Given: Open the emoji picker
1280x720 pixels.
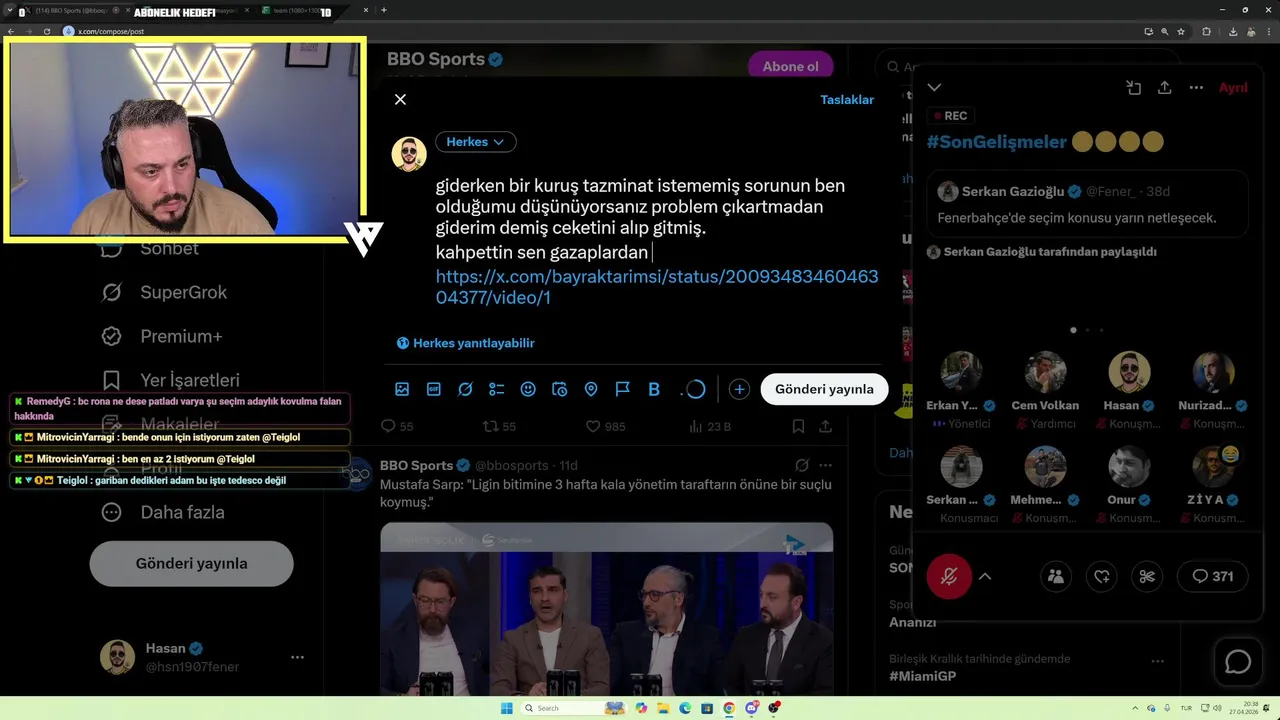Looking at the screenshot, I should coord(528,389).
